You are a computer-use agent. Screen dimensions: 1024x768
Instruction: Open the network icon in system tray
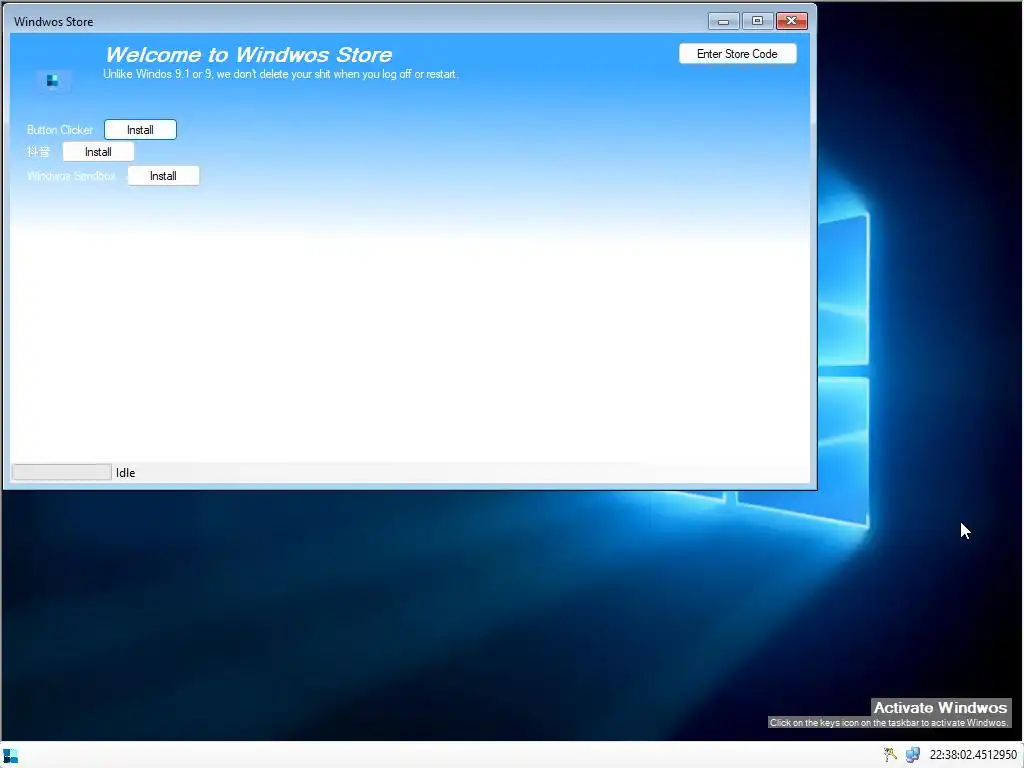[x=912, y=755]
